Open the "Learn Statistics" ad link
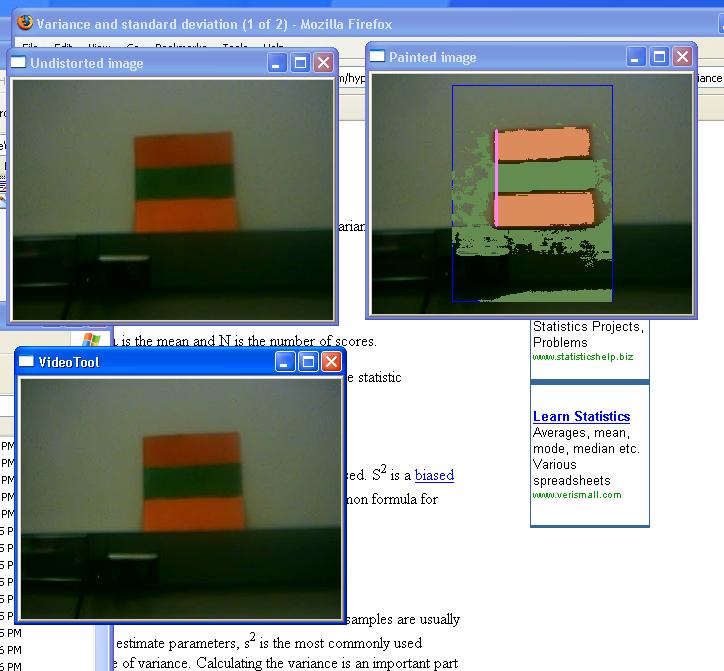 [x=581, y=416]
